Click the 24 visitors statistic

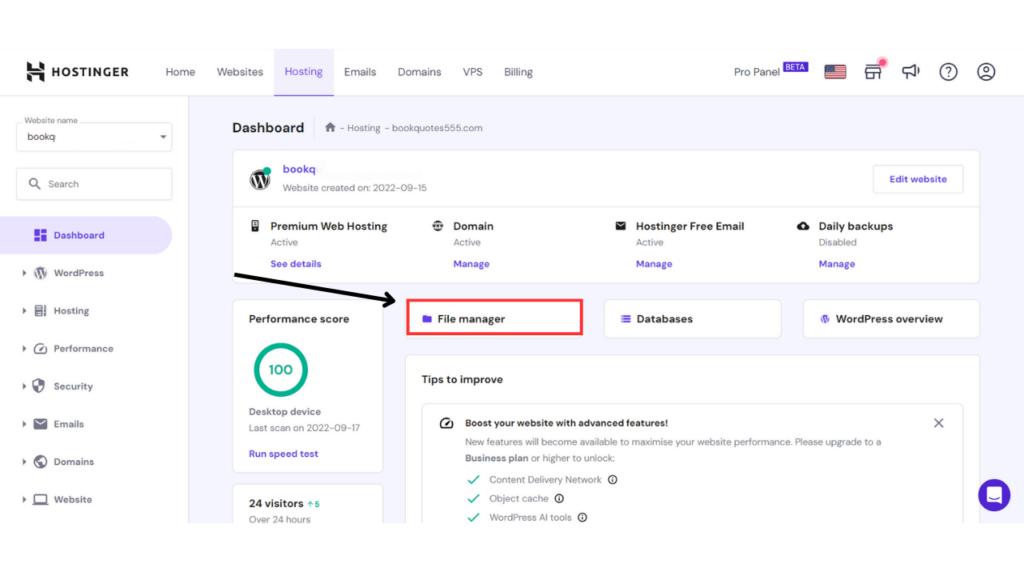[276, 504]
